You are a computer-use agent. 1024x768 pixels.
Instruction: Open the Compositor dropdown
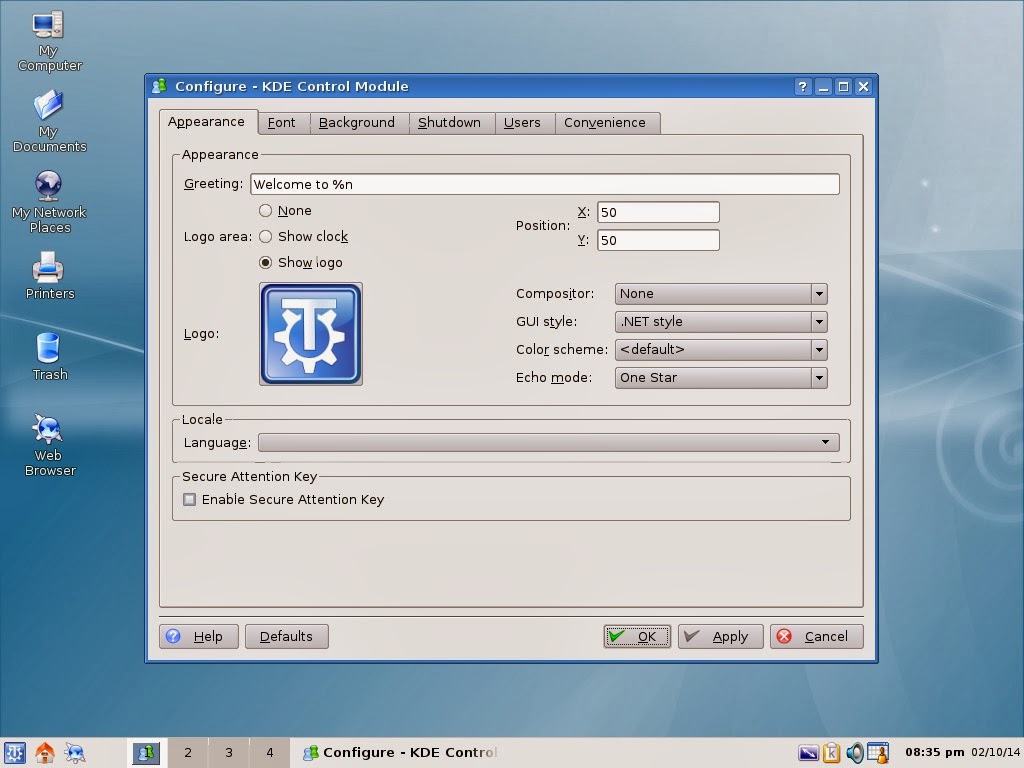tap(817, 293)
